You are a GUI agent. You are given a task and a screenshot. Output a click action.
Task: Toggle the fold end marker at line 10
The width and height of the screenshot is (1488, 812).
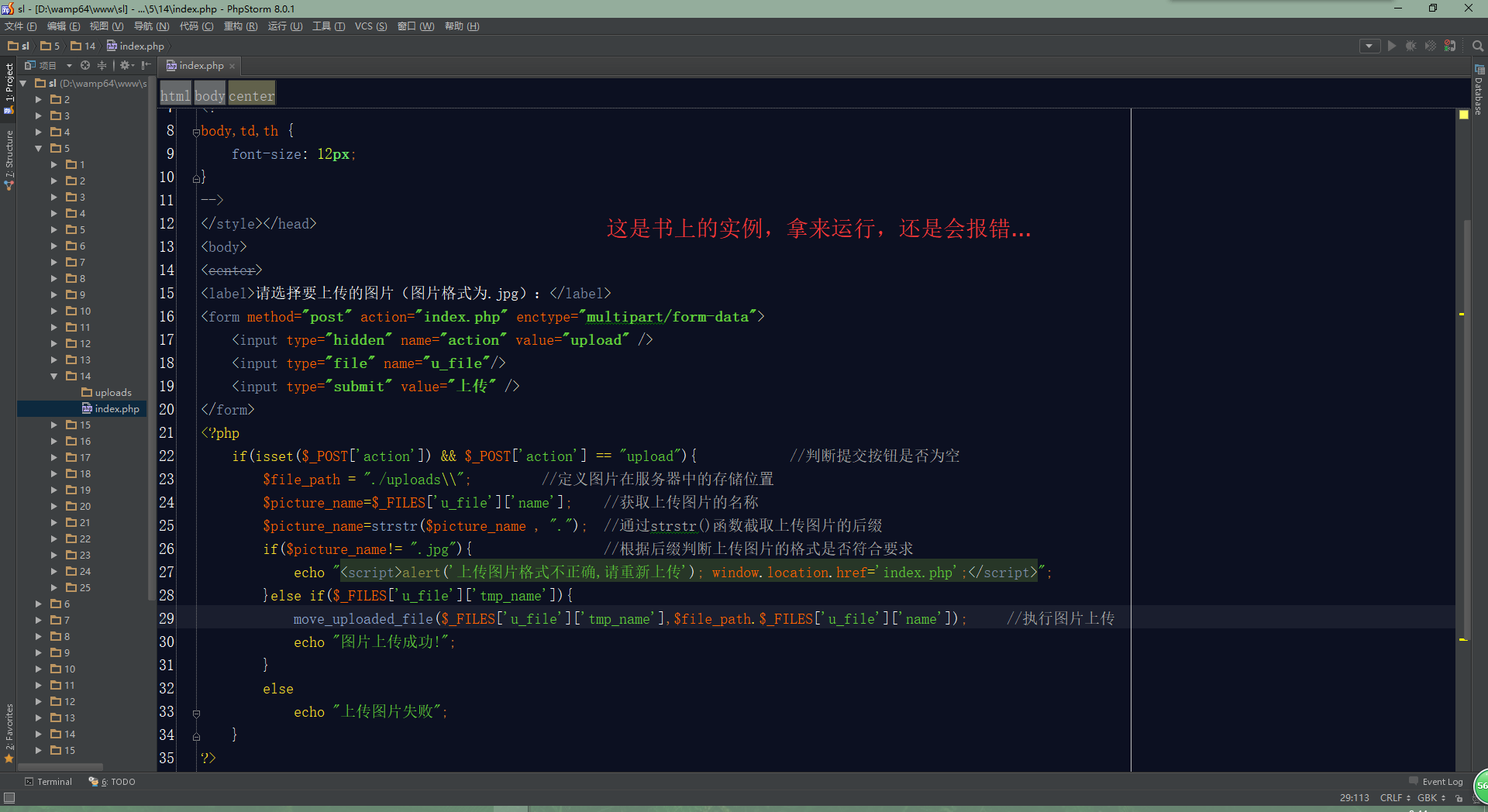coord(196,178)
